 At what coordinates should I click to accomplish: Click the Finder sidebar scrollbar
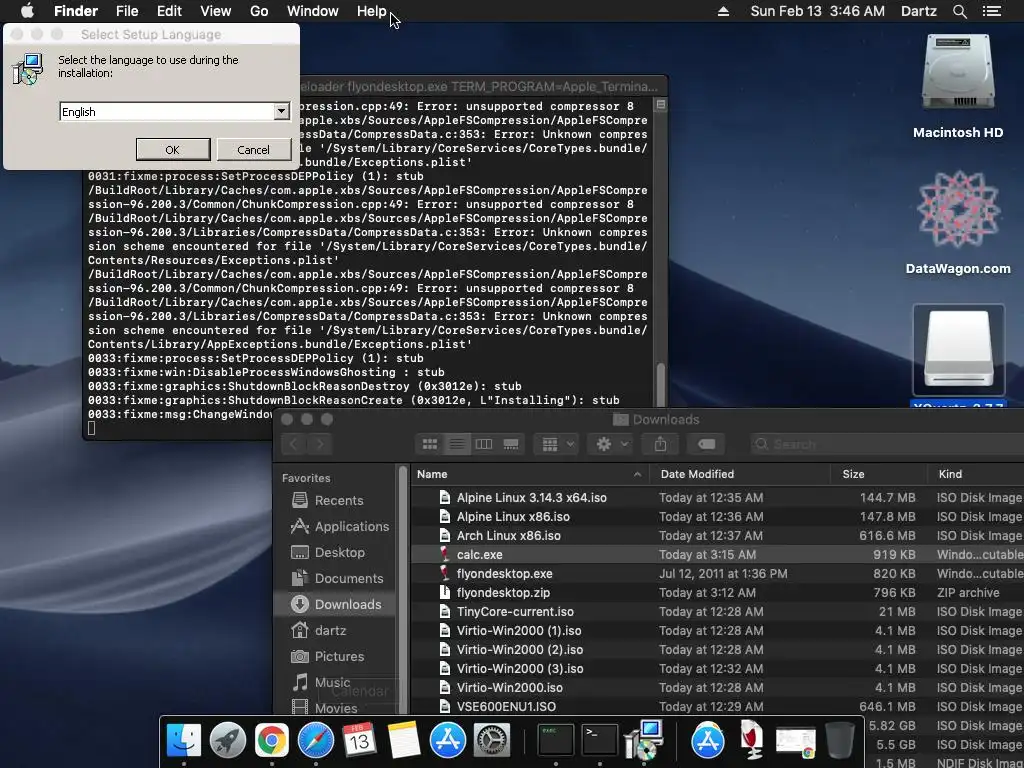402,588
